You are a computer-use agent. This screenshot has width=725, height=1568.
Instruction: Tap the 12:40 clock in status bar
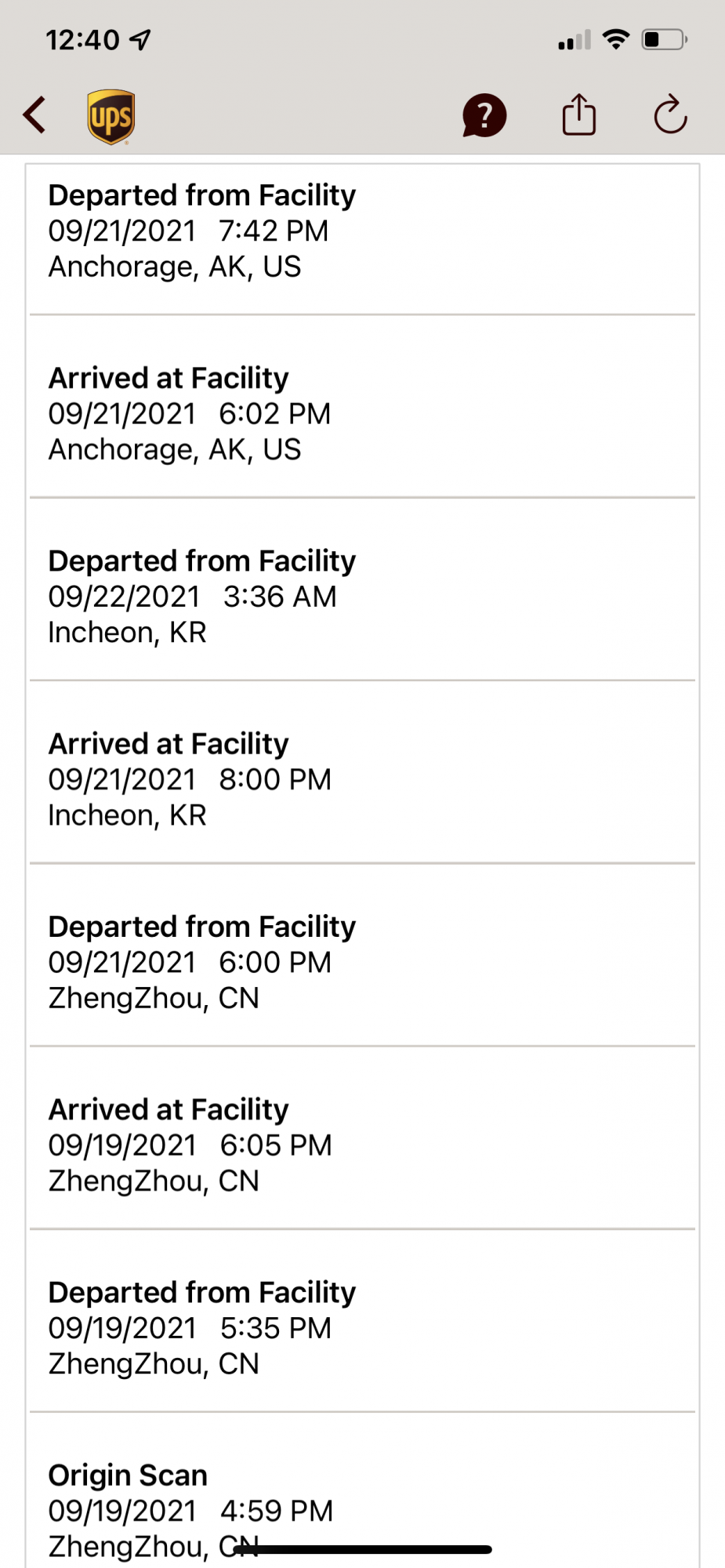[x=82, y=40]
